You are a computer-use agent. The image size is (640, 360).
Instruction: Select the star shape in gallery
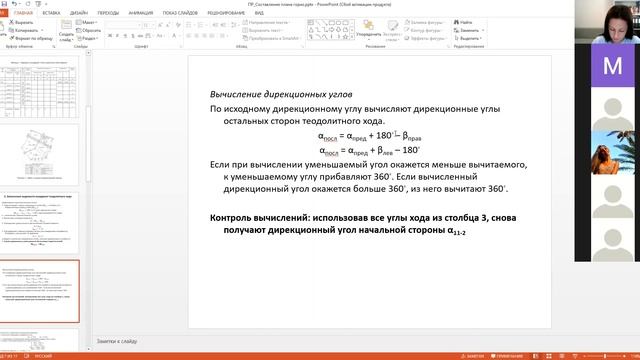(345, 37)
